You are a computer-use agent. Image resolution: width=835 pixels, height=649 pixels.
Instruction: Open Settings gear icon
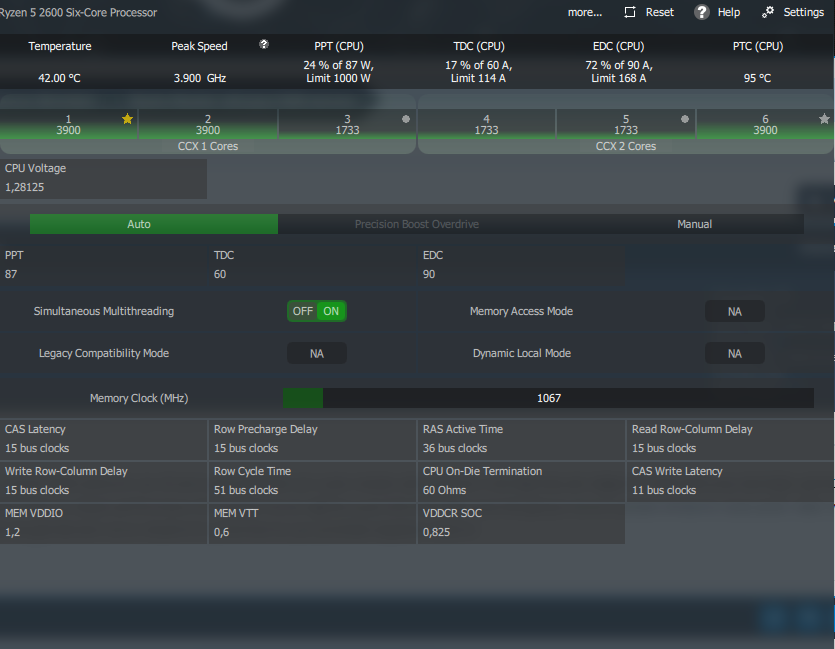767,12
